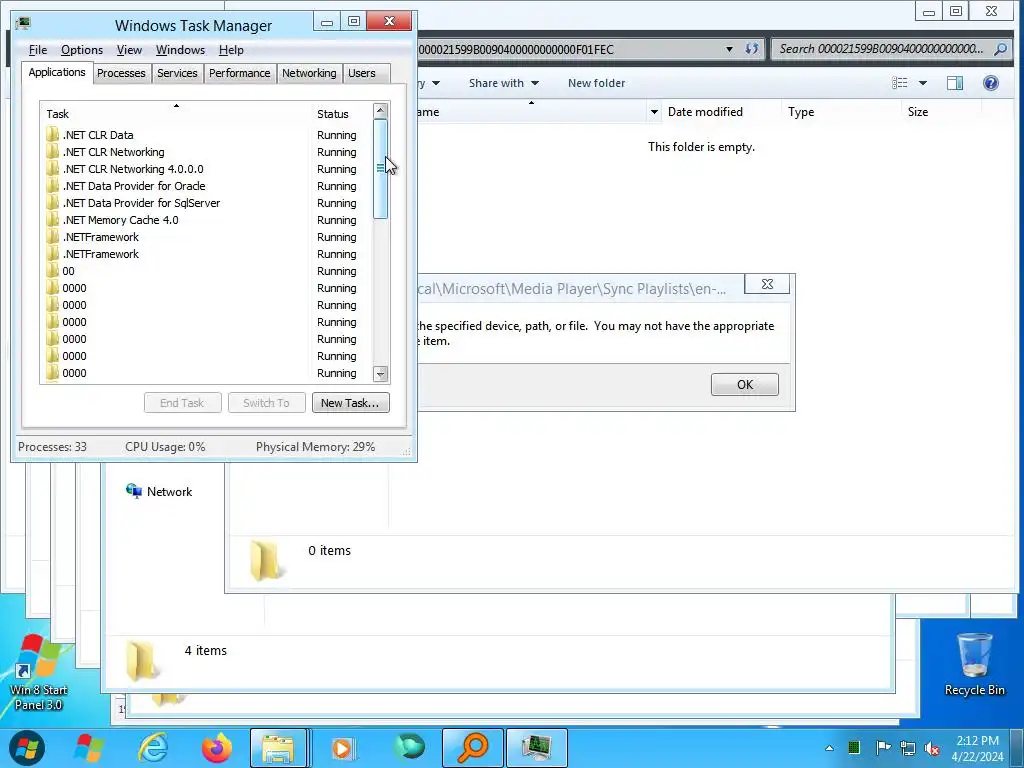Select Network in Explorer navigation pane
This screenshot has height=768, width=1024.
(x=159, y=492)
